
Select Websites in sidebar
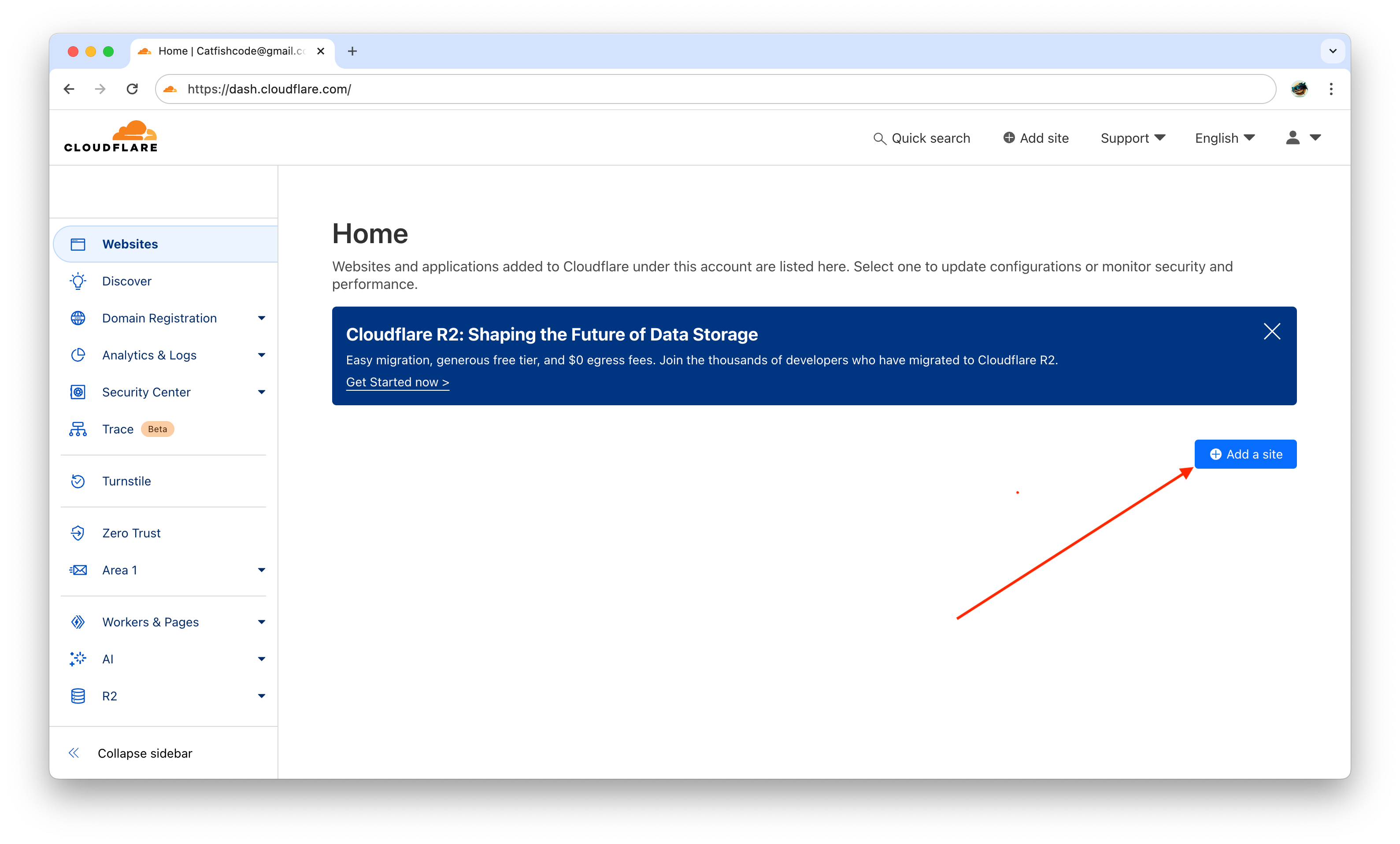pyautogui.click(x=130, y=244)
